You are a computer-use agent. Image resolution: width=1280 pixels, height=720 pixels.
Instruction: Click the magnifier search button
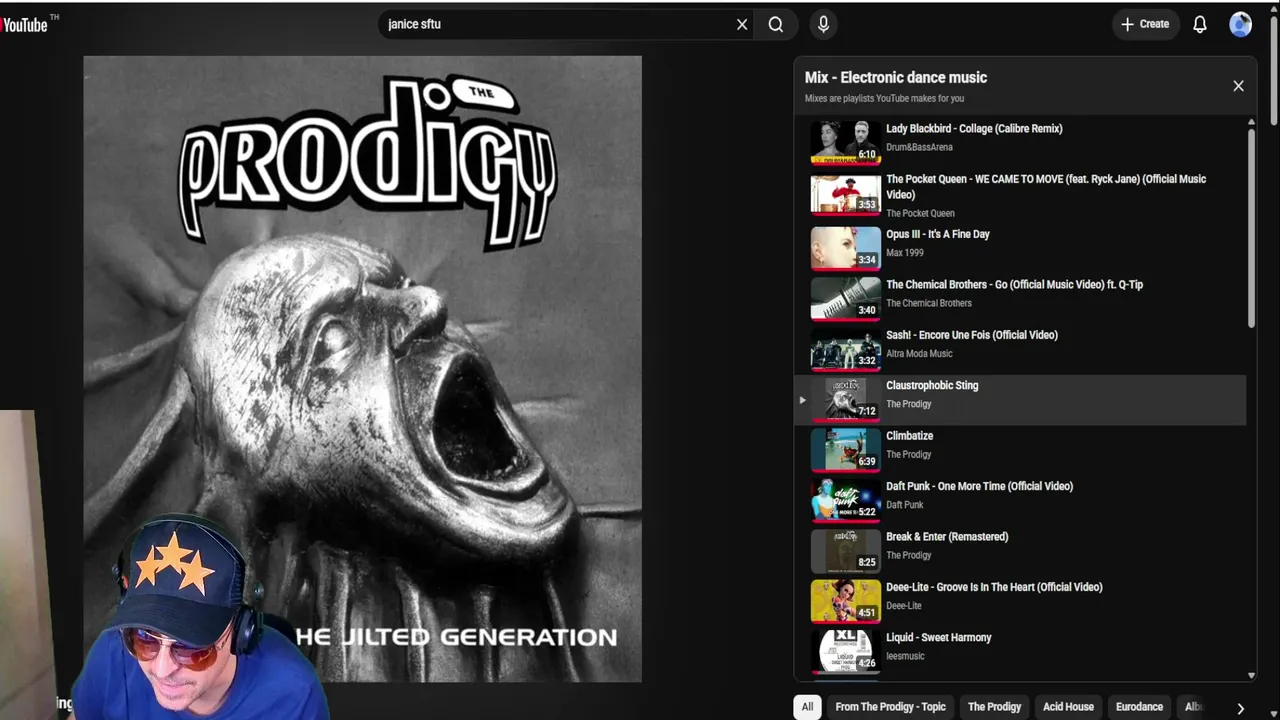776,24
